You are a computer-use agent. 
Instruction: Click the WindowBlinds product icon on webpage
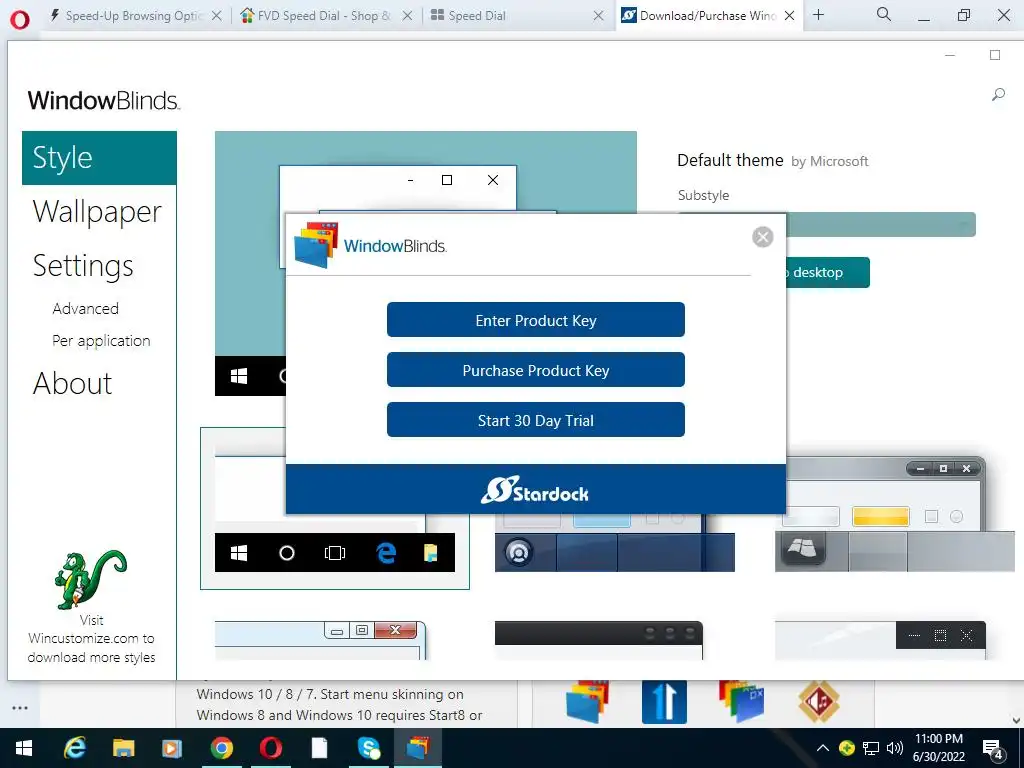coord(586,701)
